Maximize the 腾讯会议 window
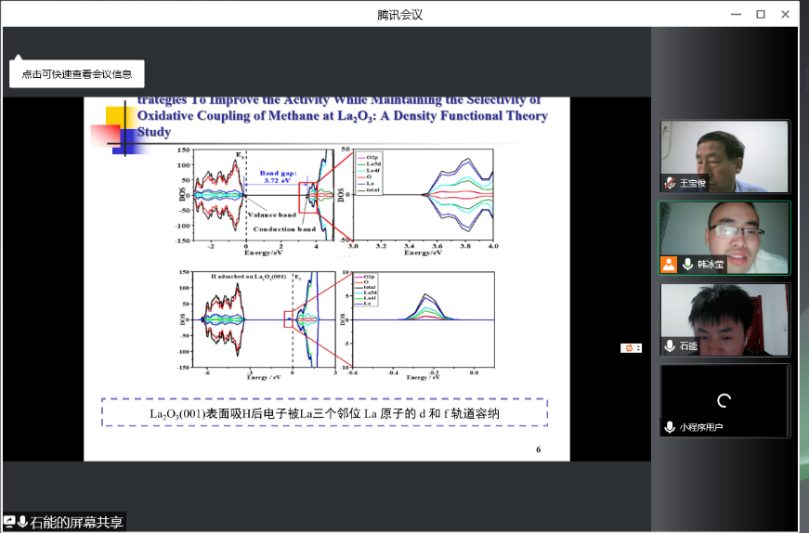The height and width of the screenshot is (533, 809). click(760, 14)
